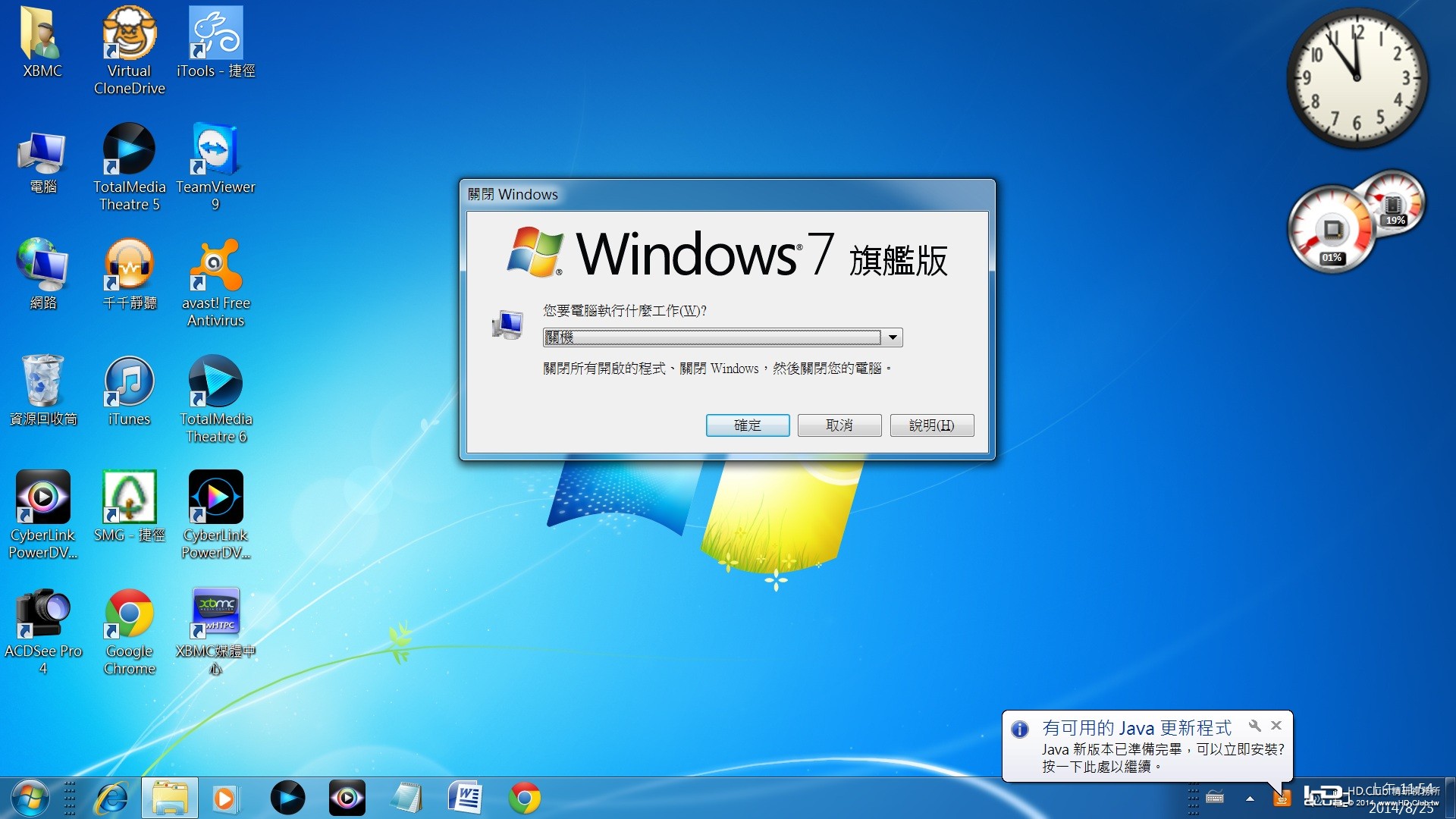
Task: Open Java update balloon options wrench
Action: (x=1255, y=726)
